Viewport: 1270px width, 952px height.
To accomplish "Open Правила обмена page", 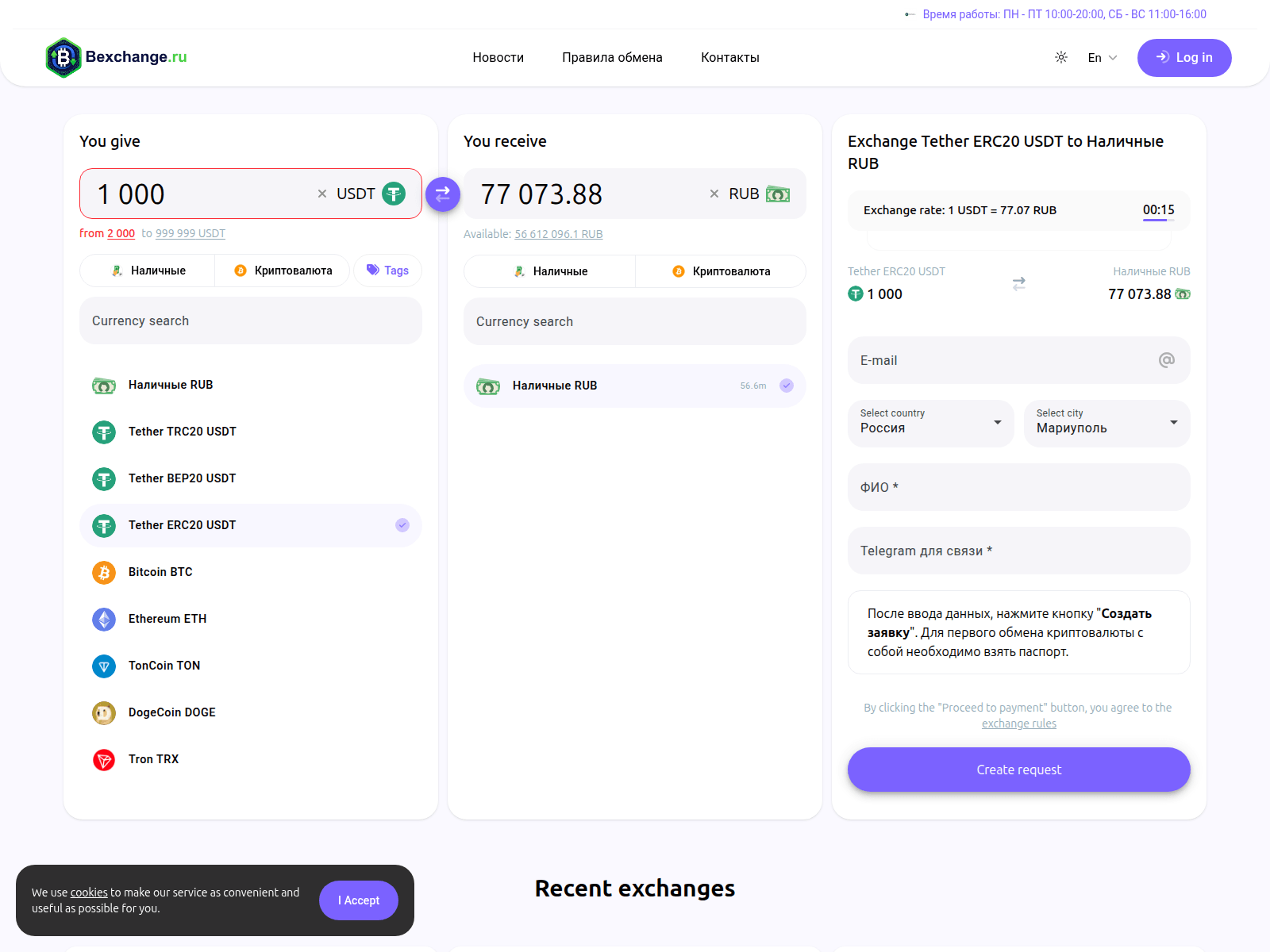I will click(612, 57).
